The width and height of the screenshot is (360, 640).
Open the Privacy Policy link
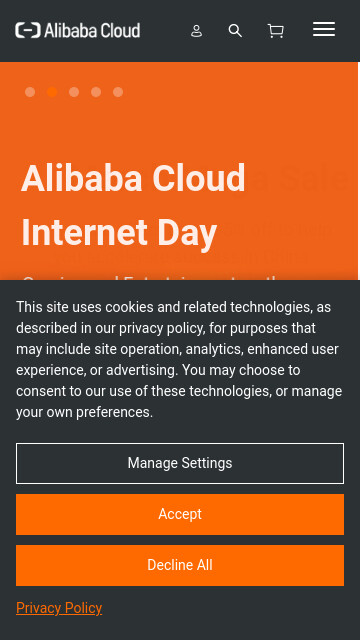click(59, 608)
